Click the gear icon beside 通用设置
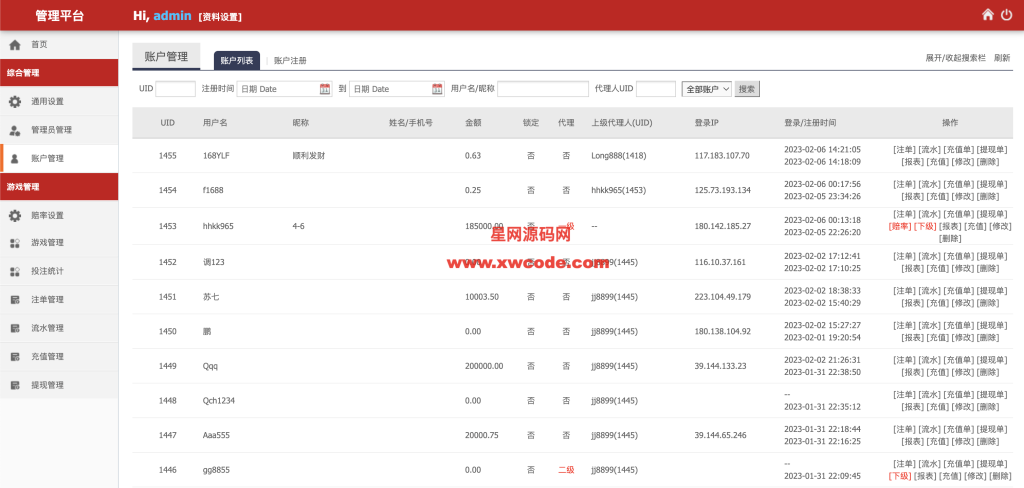1024x488 pixels. pos(14,101)
